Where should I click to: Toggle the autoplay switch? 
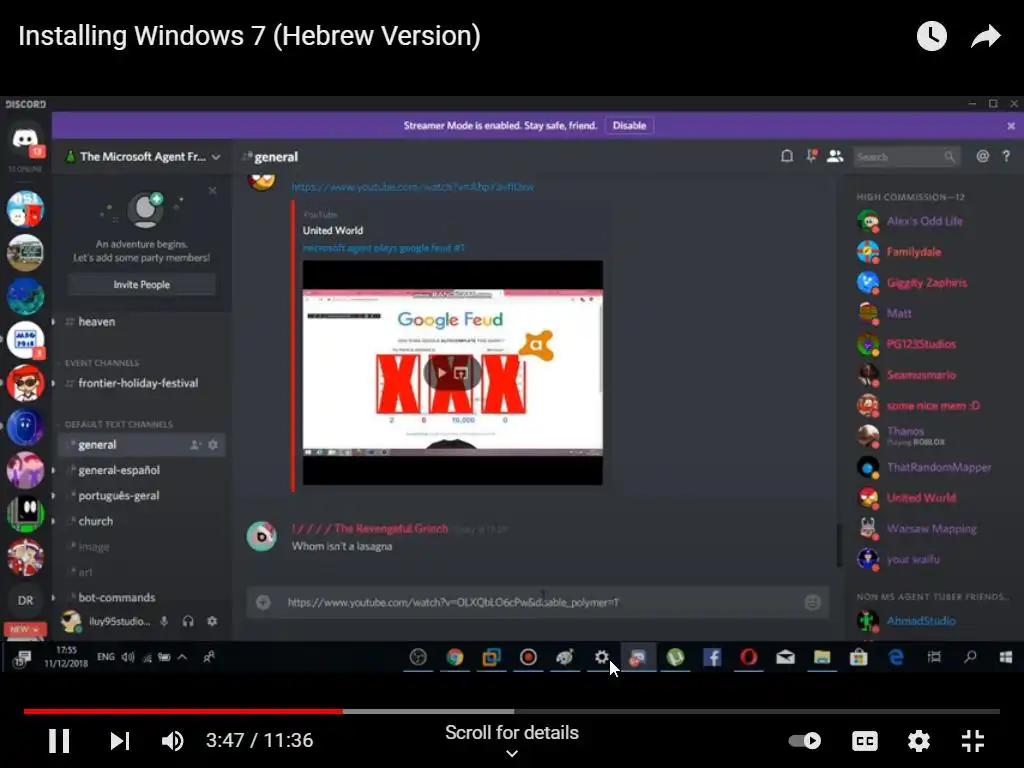[x=805, y=741]
